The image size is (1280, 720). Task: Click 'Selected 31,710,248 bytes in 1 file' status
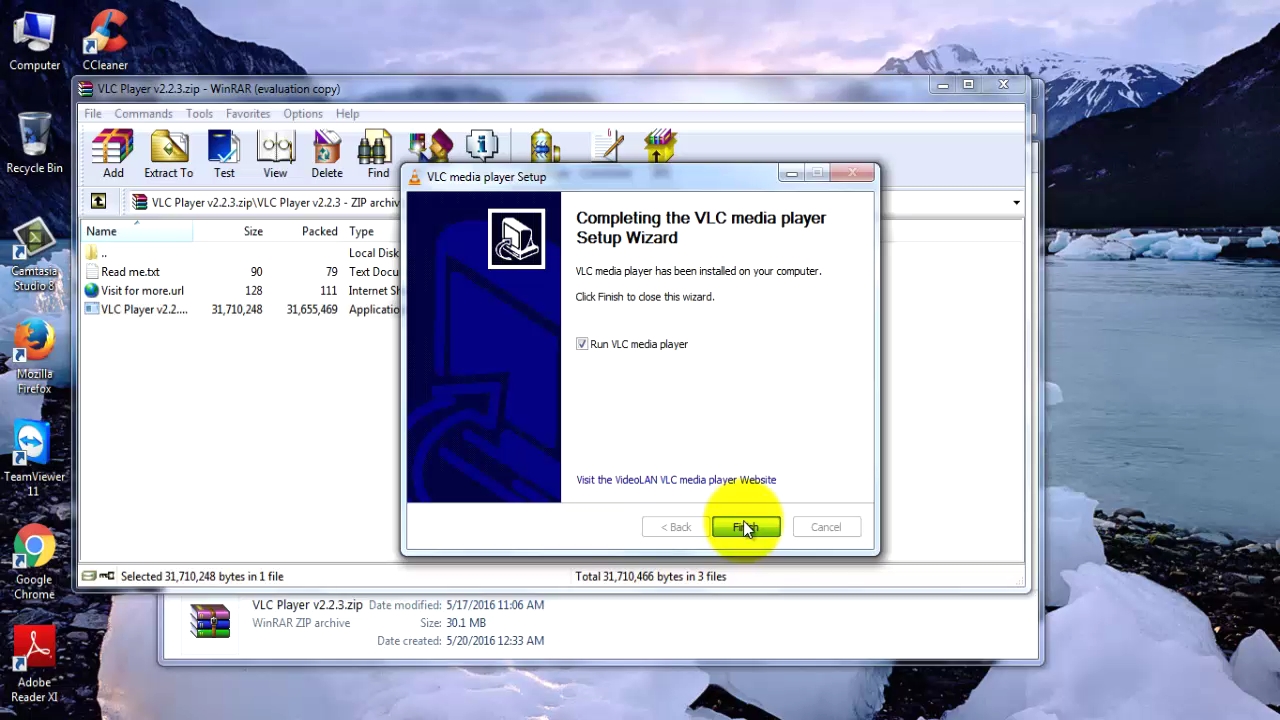[202, 576]
